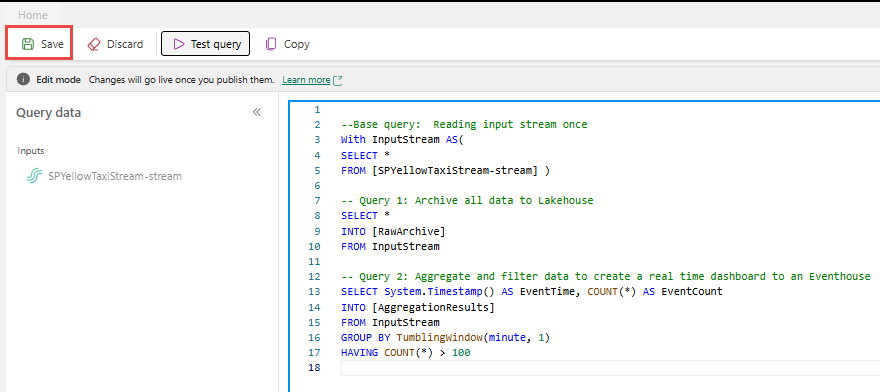Click the Test query play icon
The height and width of the screenshot is (392, 880).
(178, 44)
